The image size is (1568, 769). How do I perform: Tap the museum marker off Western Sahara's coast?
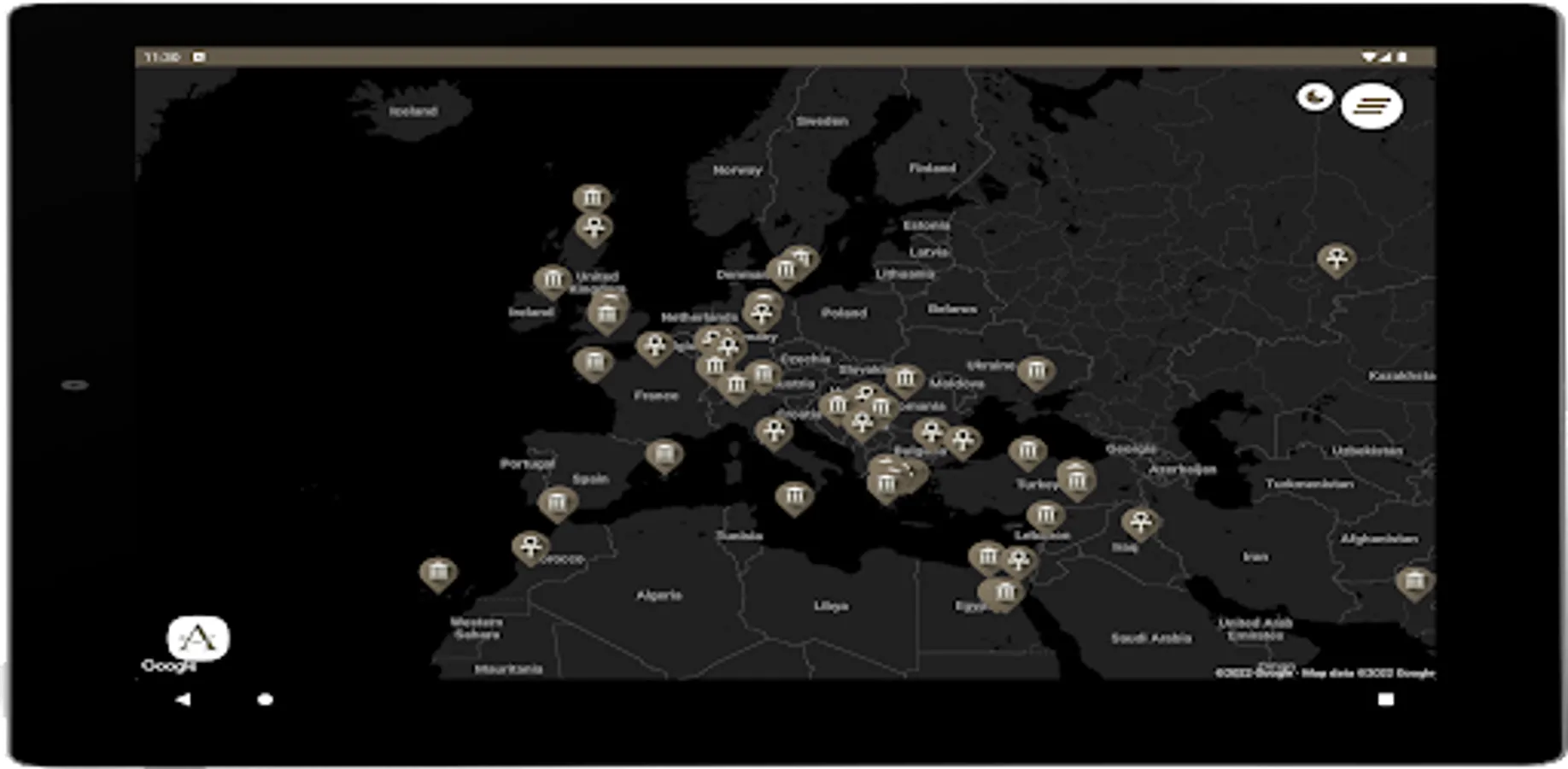point(438,573)
